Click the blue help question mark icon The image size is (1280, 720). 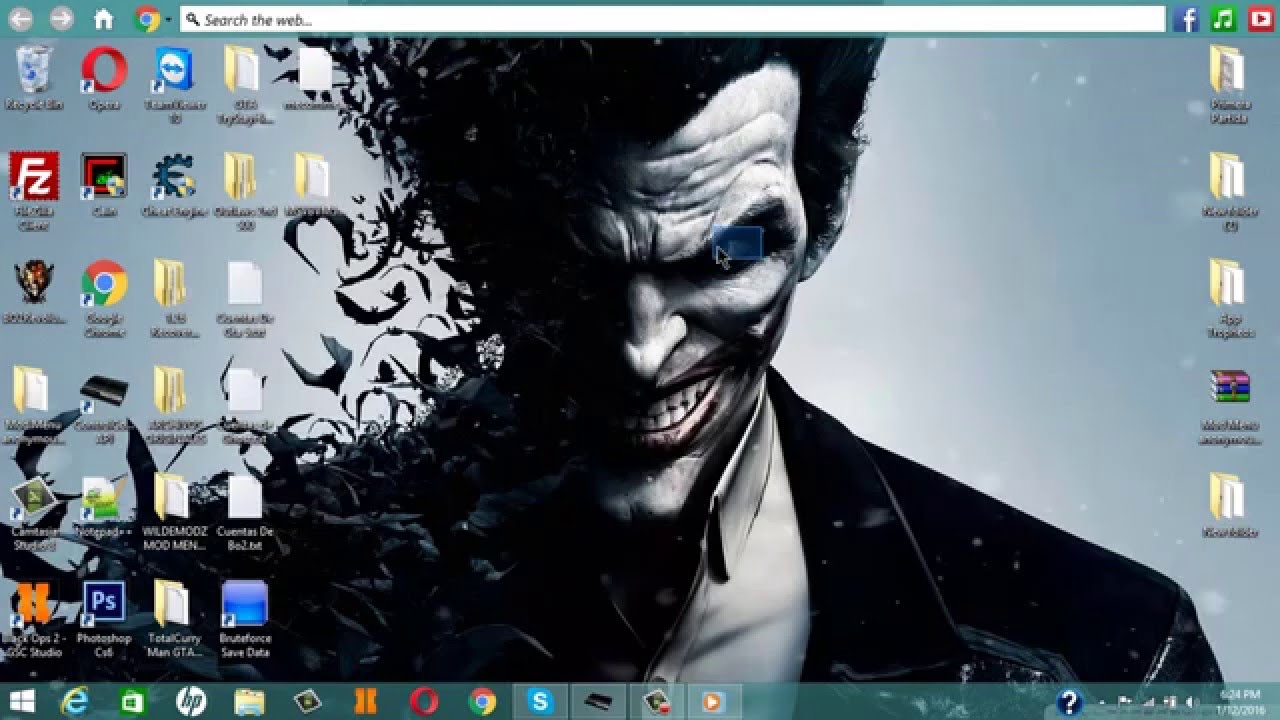tap(1070, 702)
